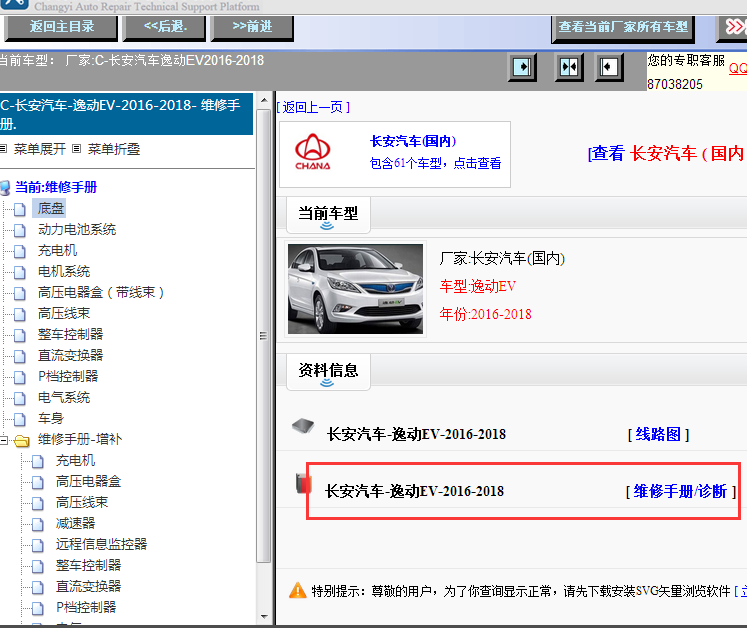
Task: Click the expand-left panel arrow icon
Action: point(609,67)
